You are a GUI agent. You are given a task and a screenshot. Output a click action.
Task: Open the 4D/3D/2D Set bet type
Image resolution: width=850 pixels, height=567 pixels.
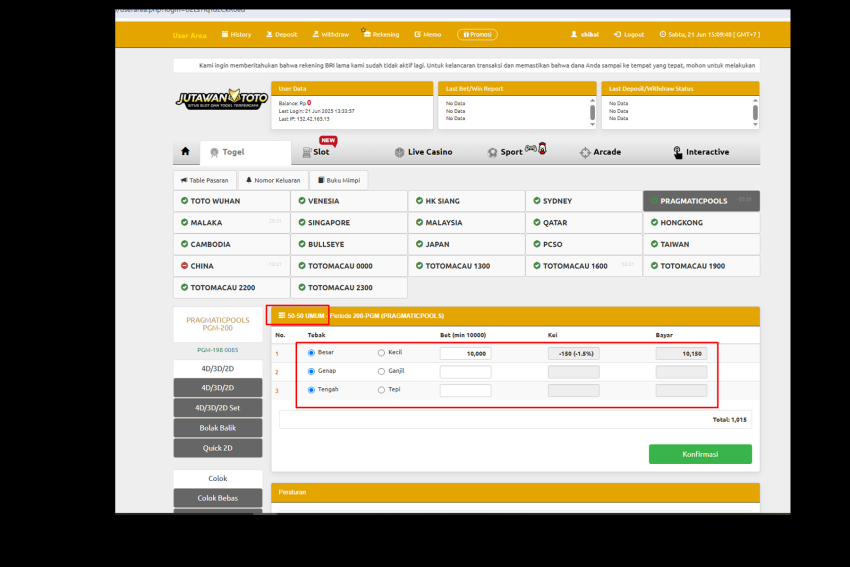click(x=218, y=408)
